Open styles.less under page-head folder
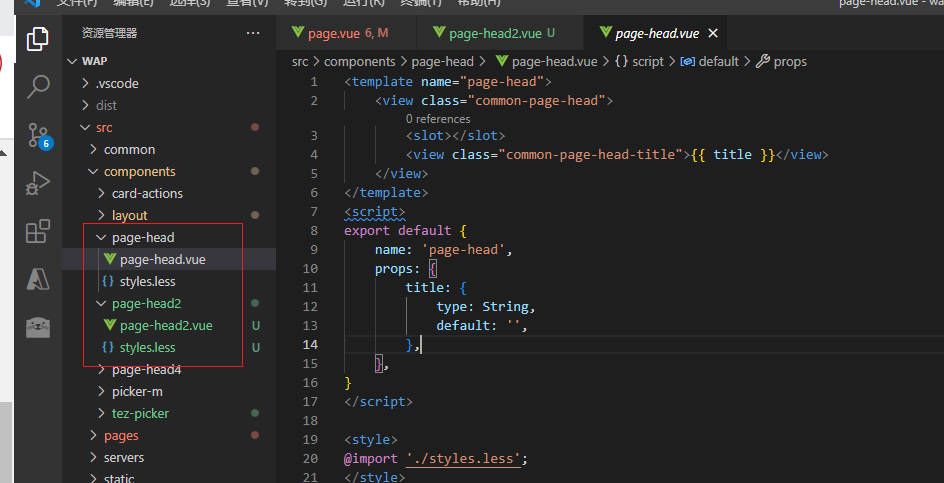This screenshot has height=483, width=944. click(x=147, y=281)
